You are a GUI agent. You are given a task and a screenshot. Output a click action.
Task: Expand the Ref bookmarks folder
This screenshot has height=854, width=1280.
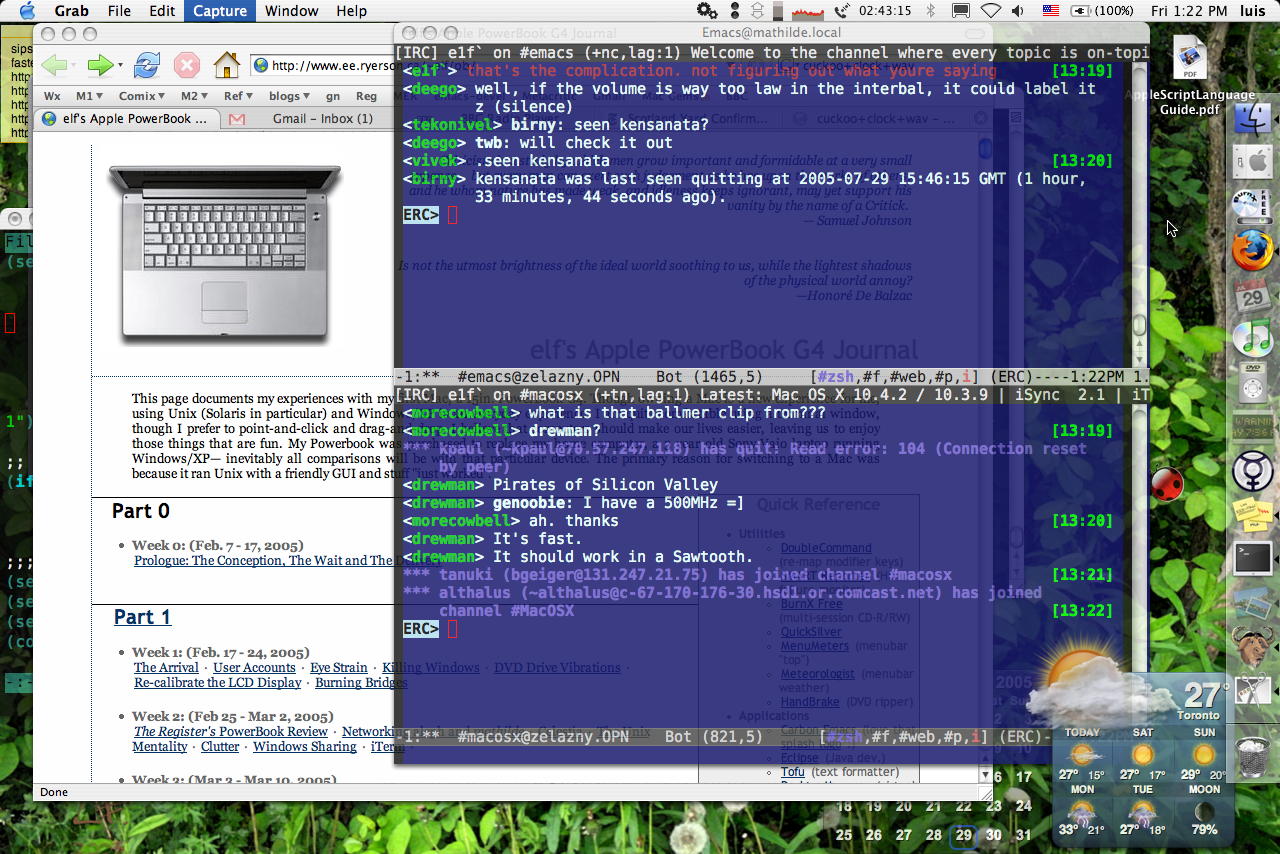(238, 96)
